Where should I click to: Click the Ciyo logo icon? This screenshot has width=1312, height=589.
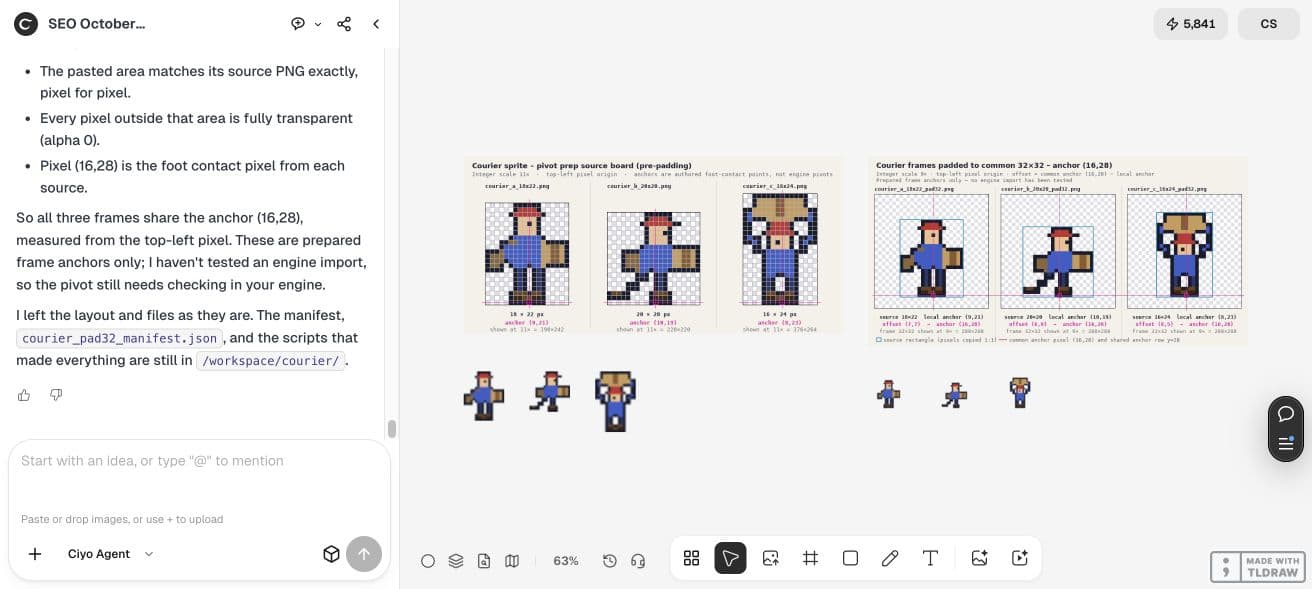[x=27, y=23]
